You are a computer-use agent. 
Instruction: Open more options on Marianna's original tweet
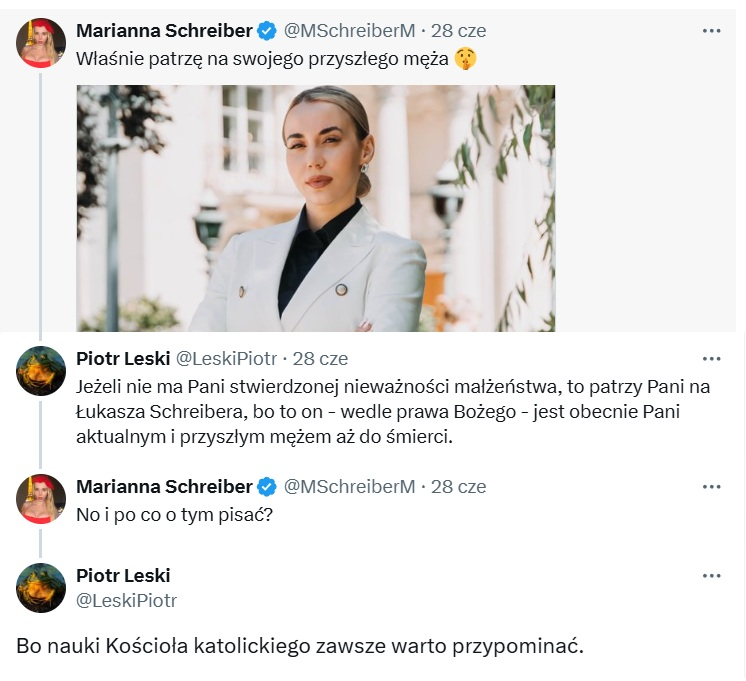711,31
